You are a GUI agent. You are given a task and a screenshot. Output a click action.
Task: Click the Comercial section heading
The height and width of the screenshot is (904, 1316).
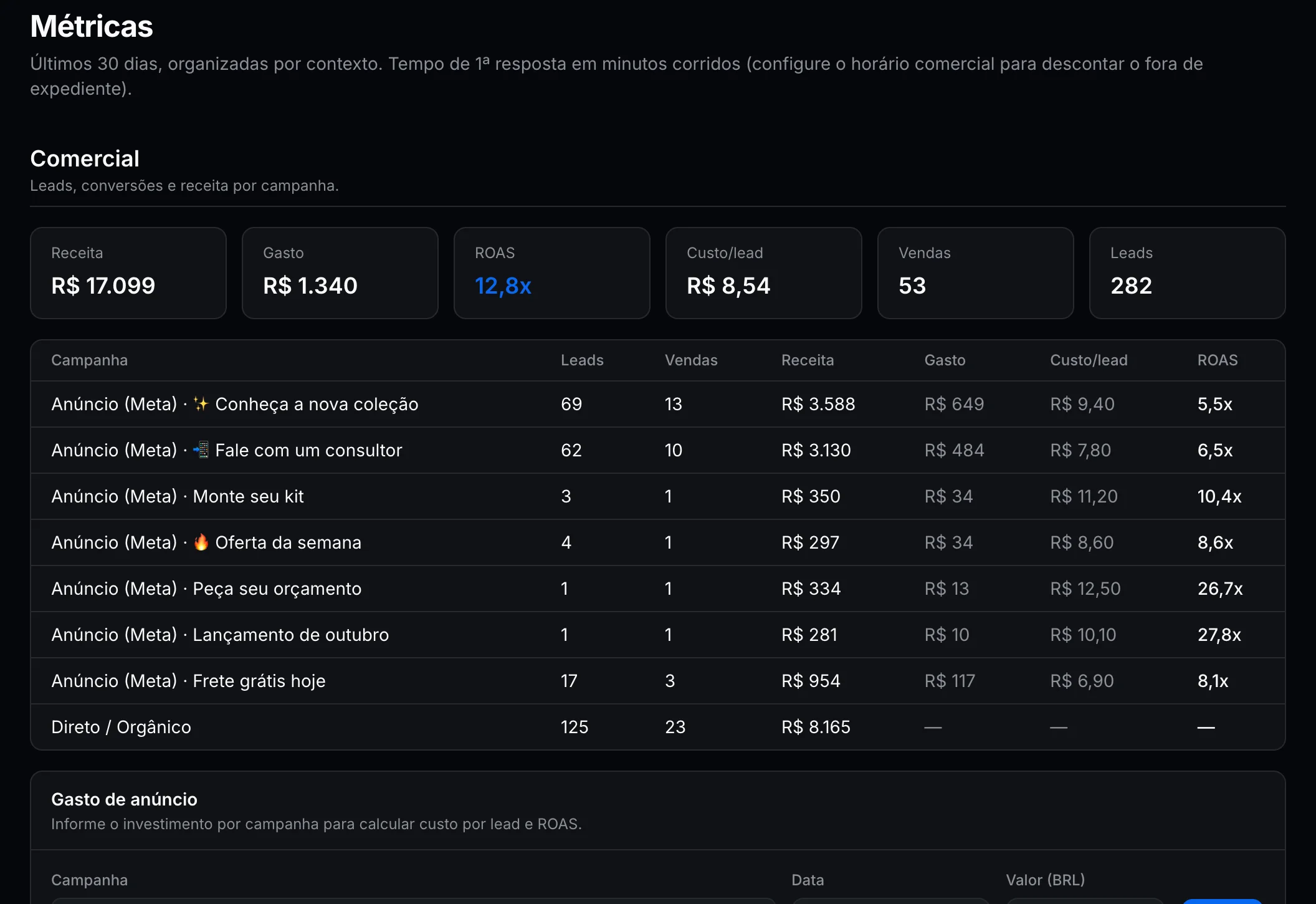click(85, 159)
